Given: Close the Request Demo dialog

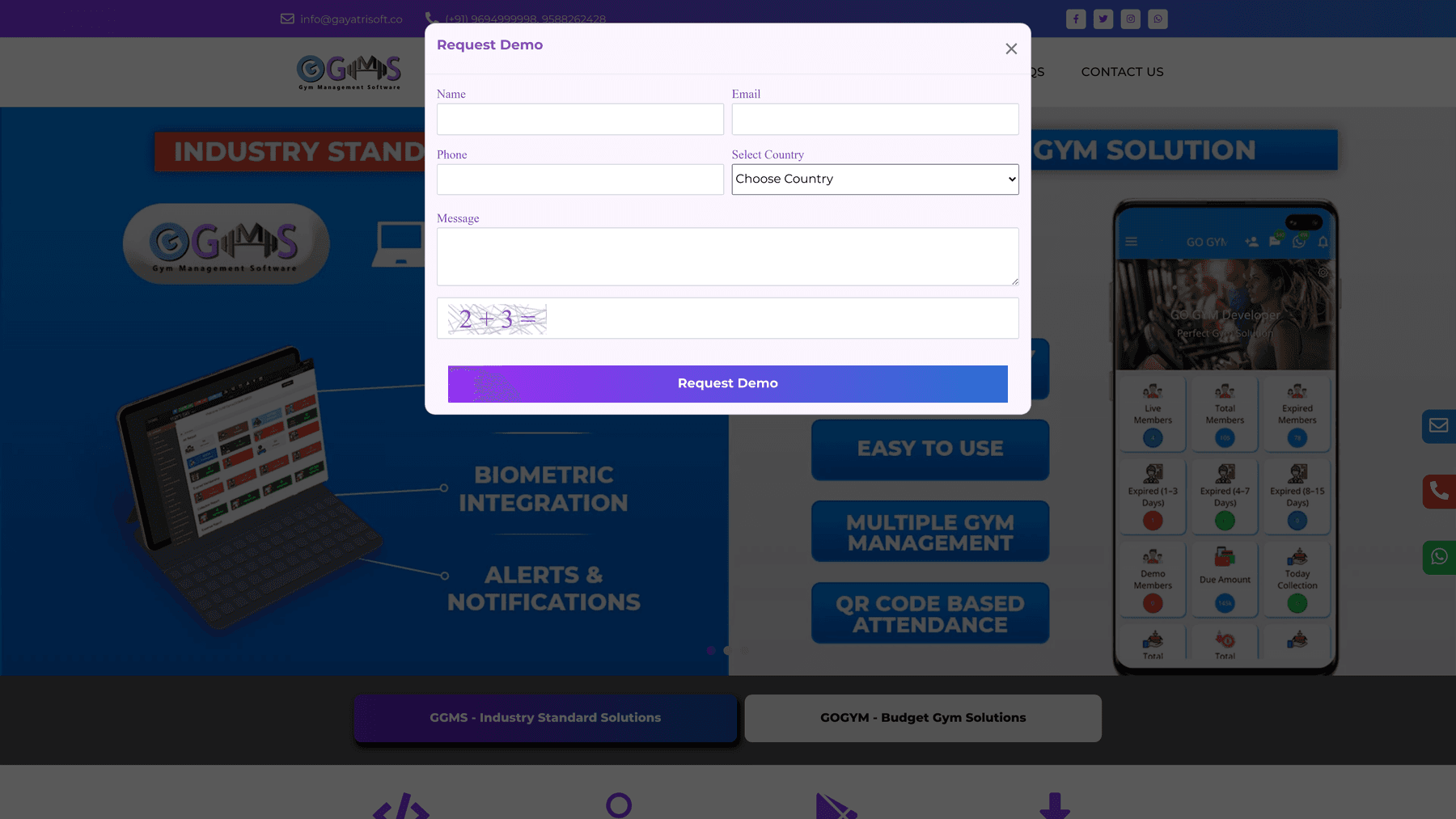Looking at the screenshot, I should 1011,49.
